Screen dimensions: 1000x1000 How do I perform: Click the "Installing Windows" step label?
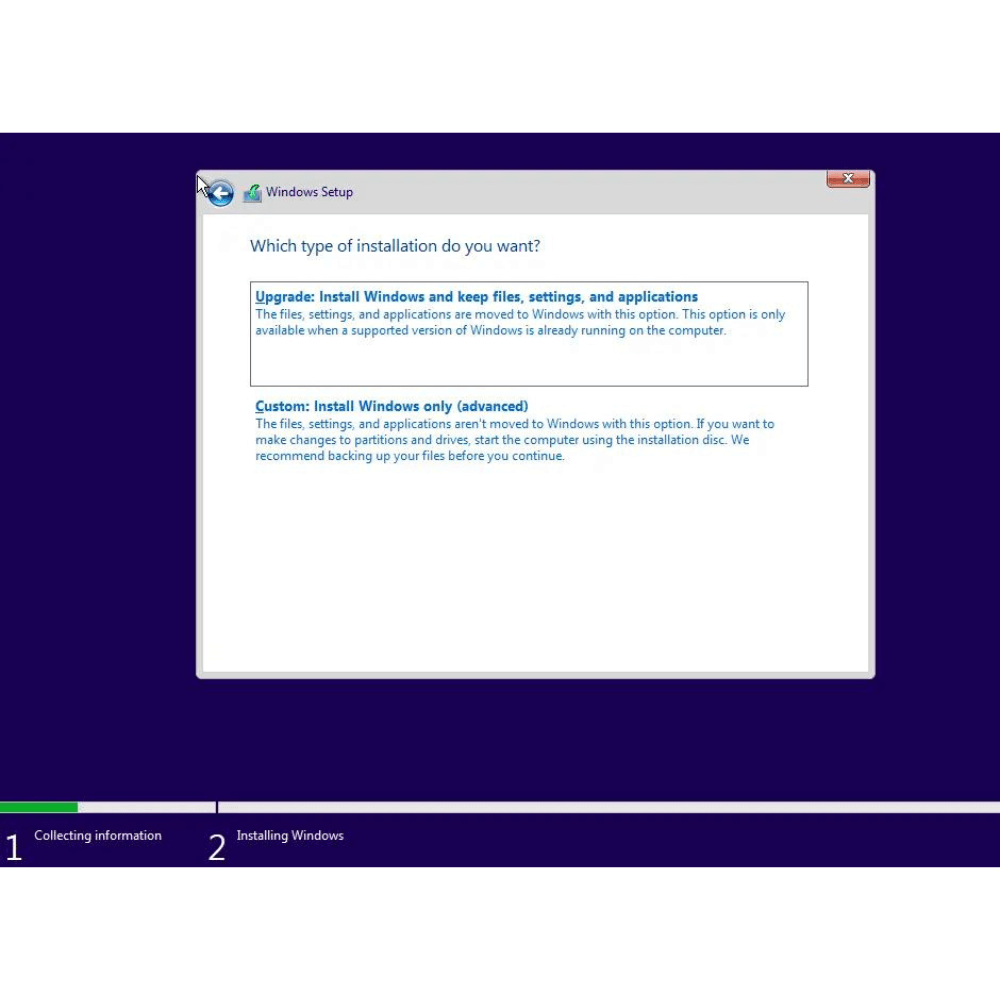click(x=290, y=836)
